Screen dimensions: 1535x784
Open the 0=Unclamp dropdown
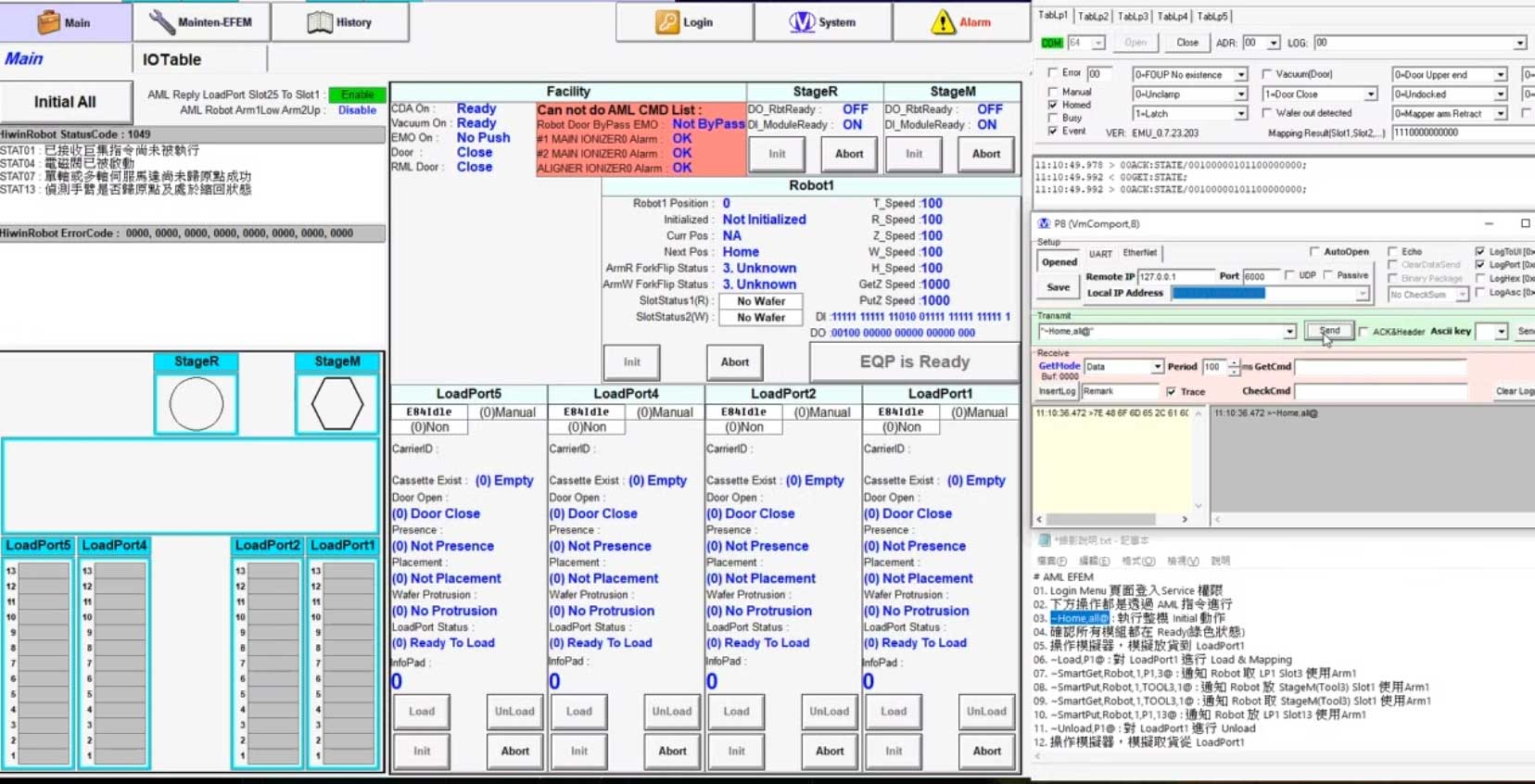click(1241, 95)
